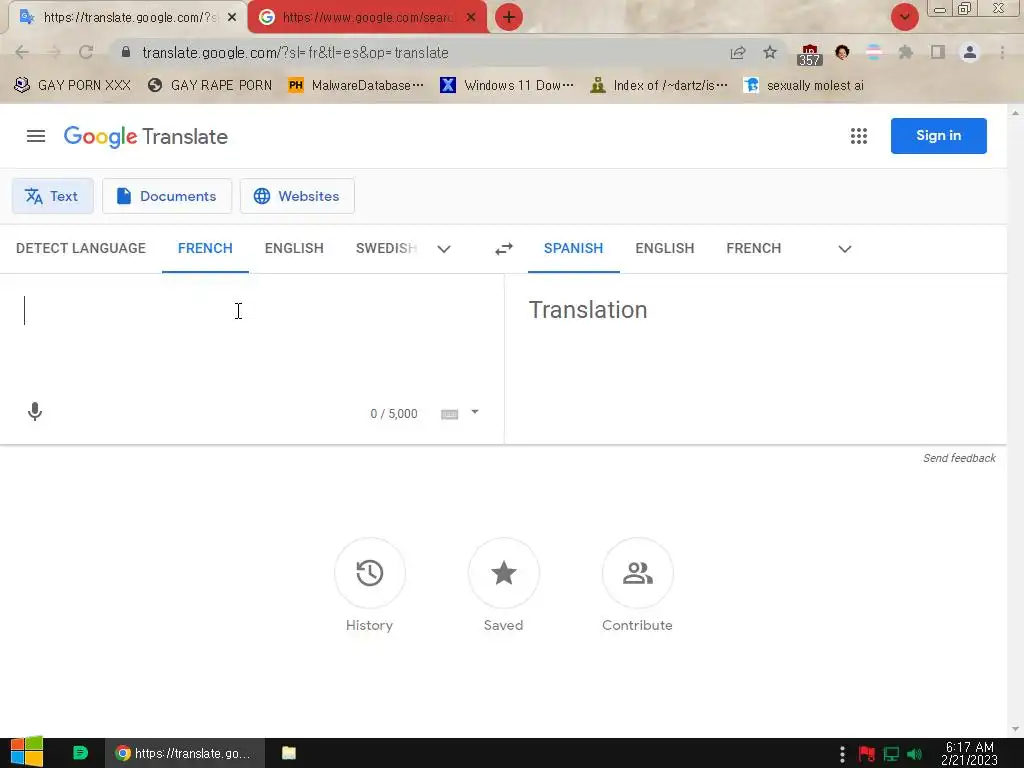Viewport: 1024px width, 768px height.
Task: Choose Detect Language as source
Action: [81, 248]
